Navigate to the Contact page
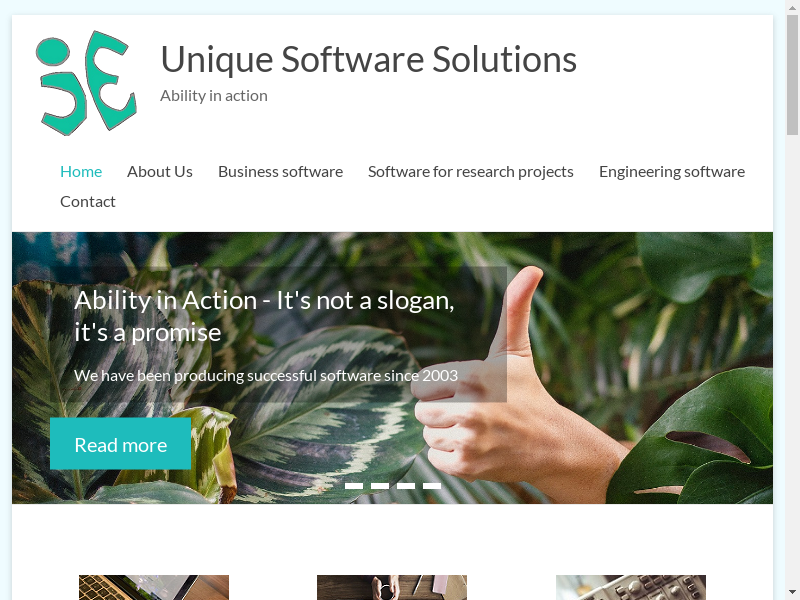Viewport: 800px width, 600px height. [88, 202]
